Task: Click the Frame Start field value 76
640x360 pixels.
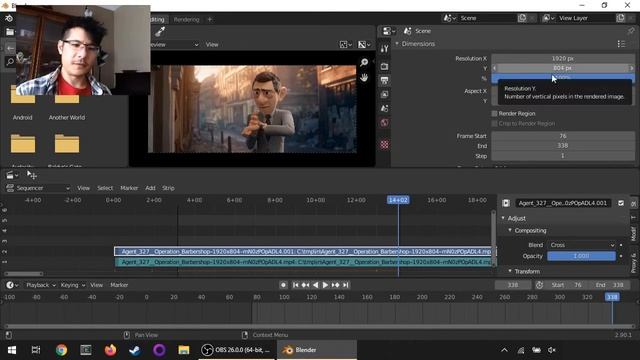Action: tap(563, 136)
